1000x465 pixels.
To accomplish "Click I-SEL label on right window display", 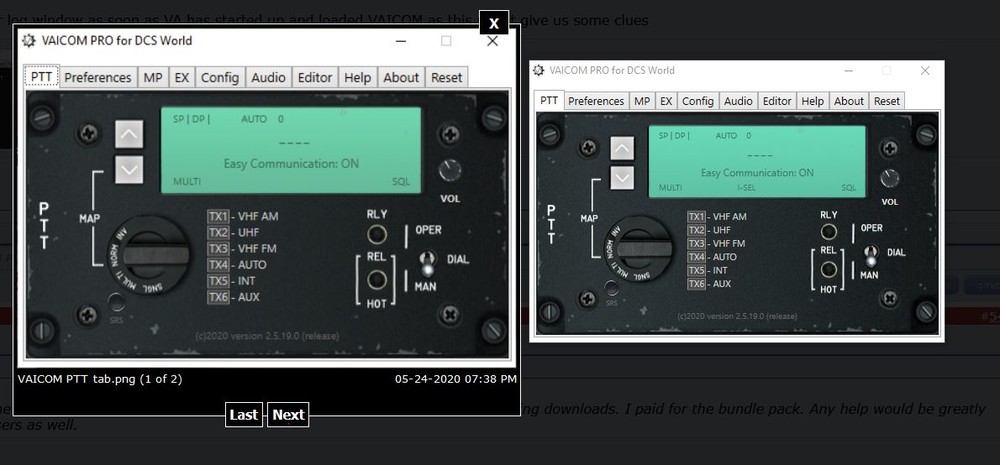I will [x=747, y=188].
